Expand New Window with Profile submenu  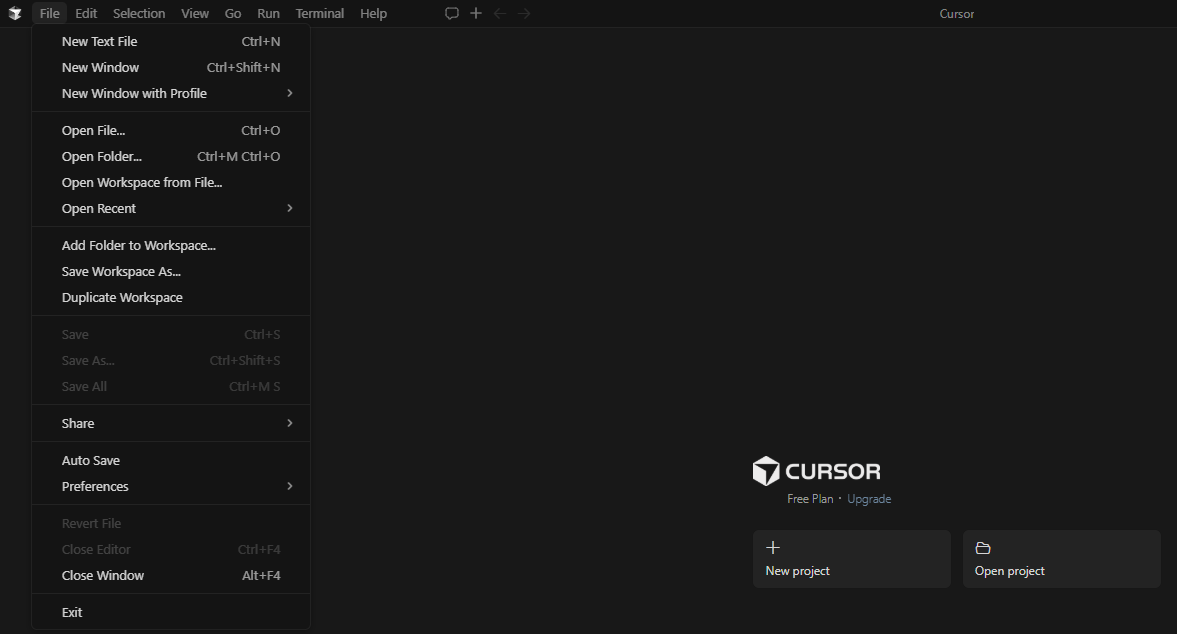[x=171, y=93]
